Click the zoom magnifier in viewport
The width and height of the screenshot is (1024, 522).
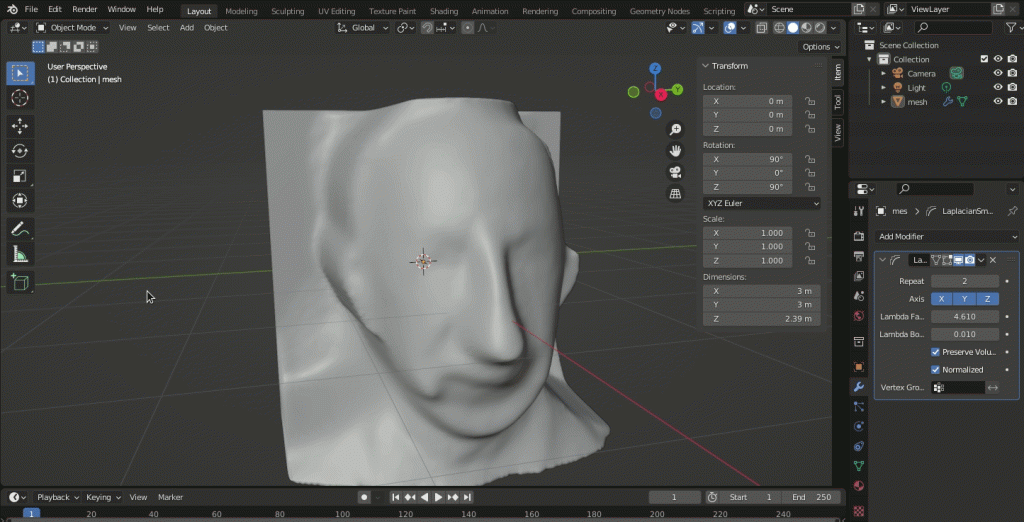(675, 129)
